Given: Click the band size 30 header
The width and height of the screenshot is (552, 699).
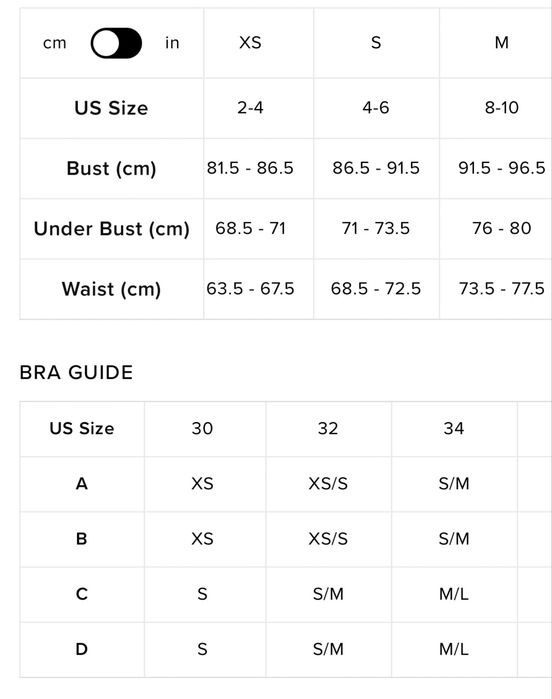Looking at the screenshot, I should click(x=202, y=428).
